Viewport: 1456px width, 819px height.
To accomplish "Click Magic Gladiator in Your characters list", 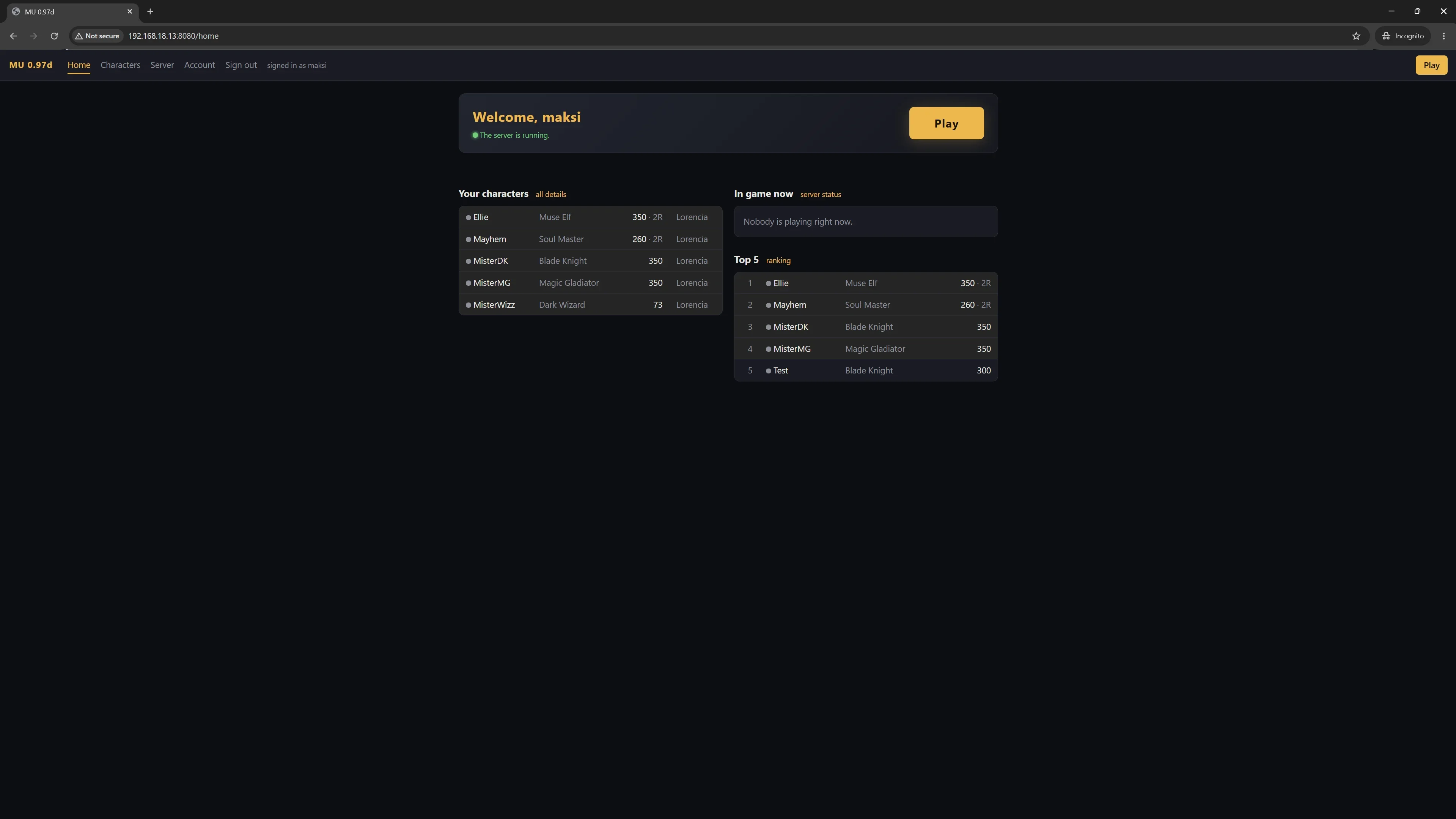I will point(569,283).
